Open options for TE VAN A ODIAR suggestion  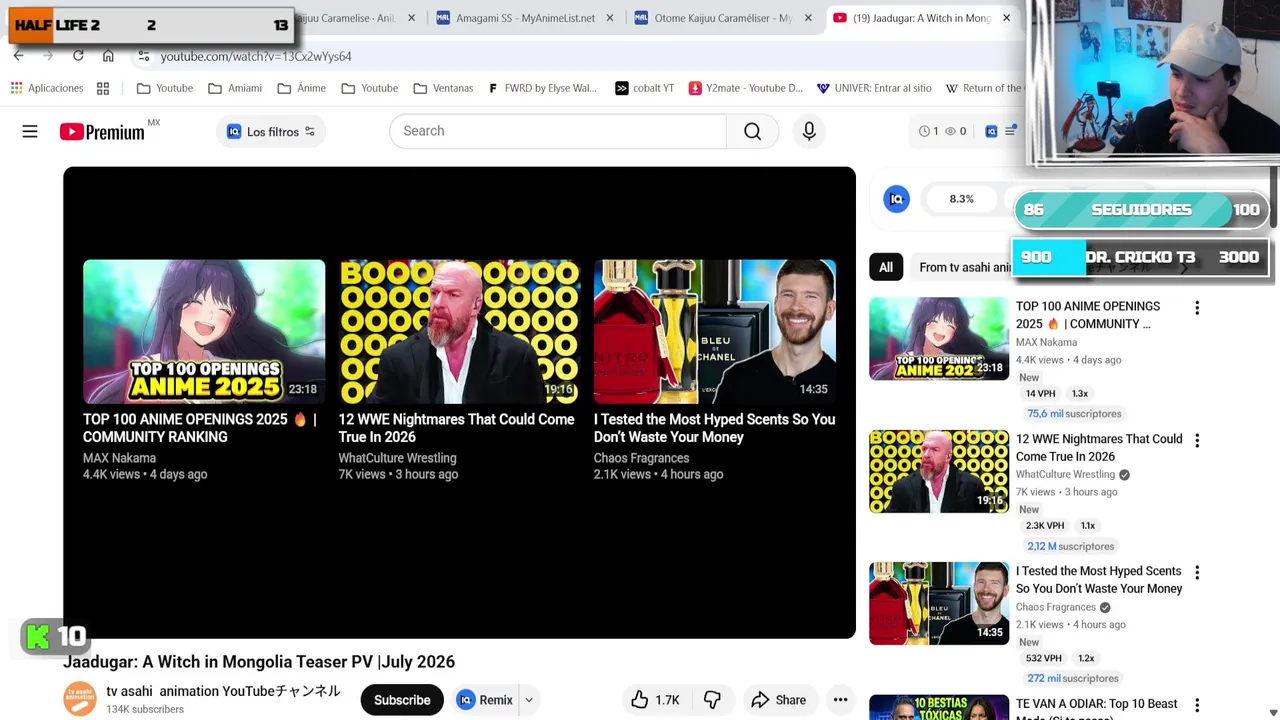coord(1197,705)
